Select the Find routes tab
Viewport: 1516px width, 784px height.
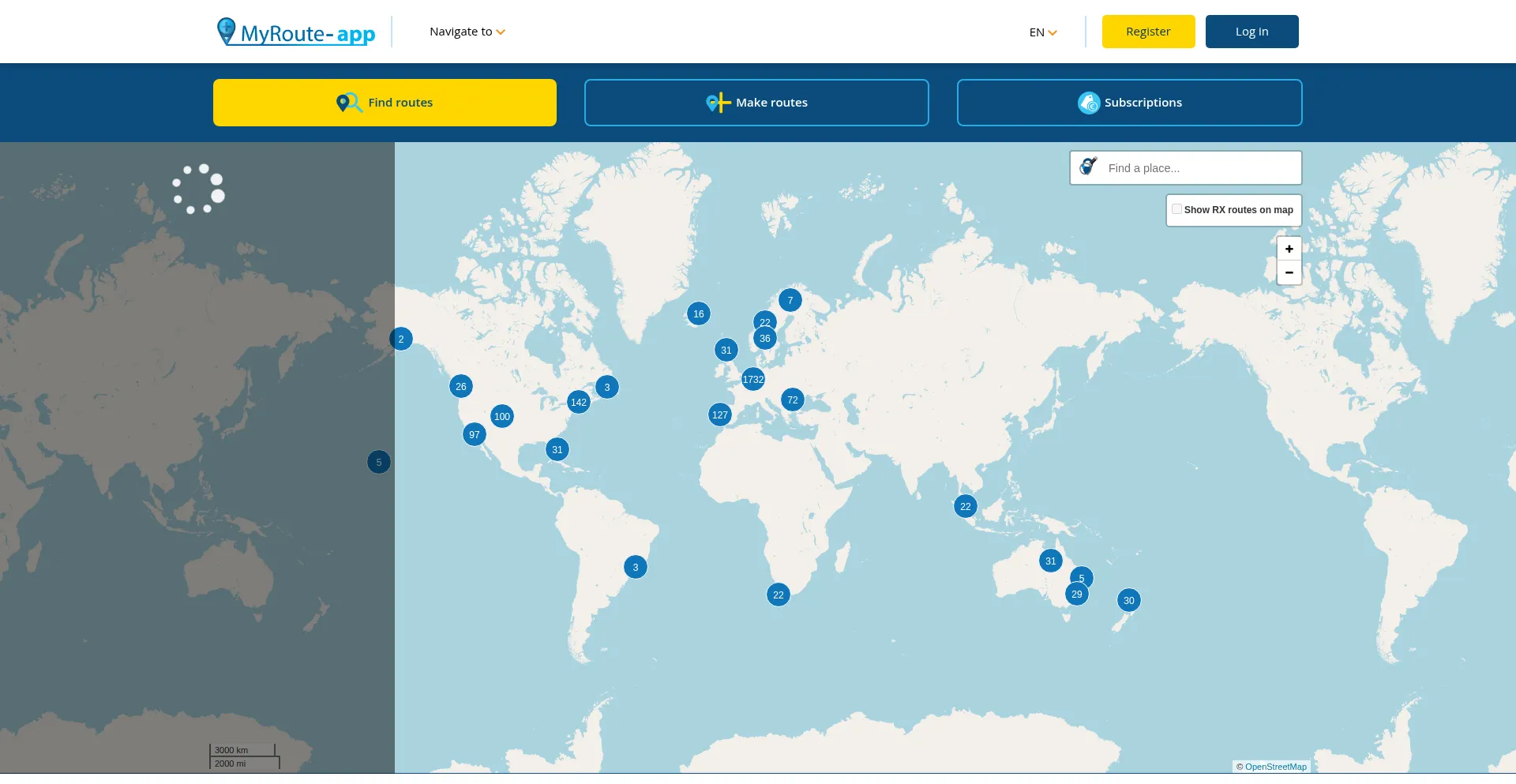385,103
